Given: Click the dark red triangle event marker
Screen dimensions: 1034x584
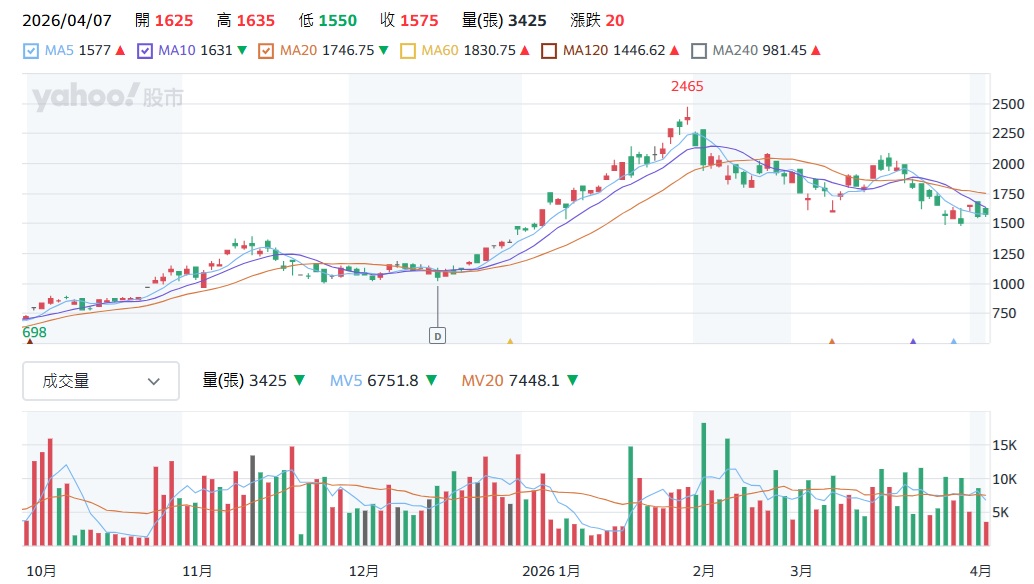Looking at the screenshot, I should [x=29, y=341].
